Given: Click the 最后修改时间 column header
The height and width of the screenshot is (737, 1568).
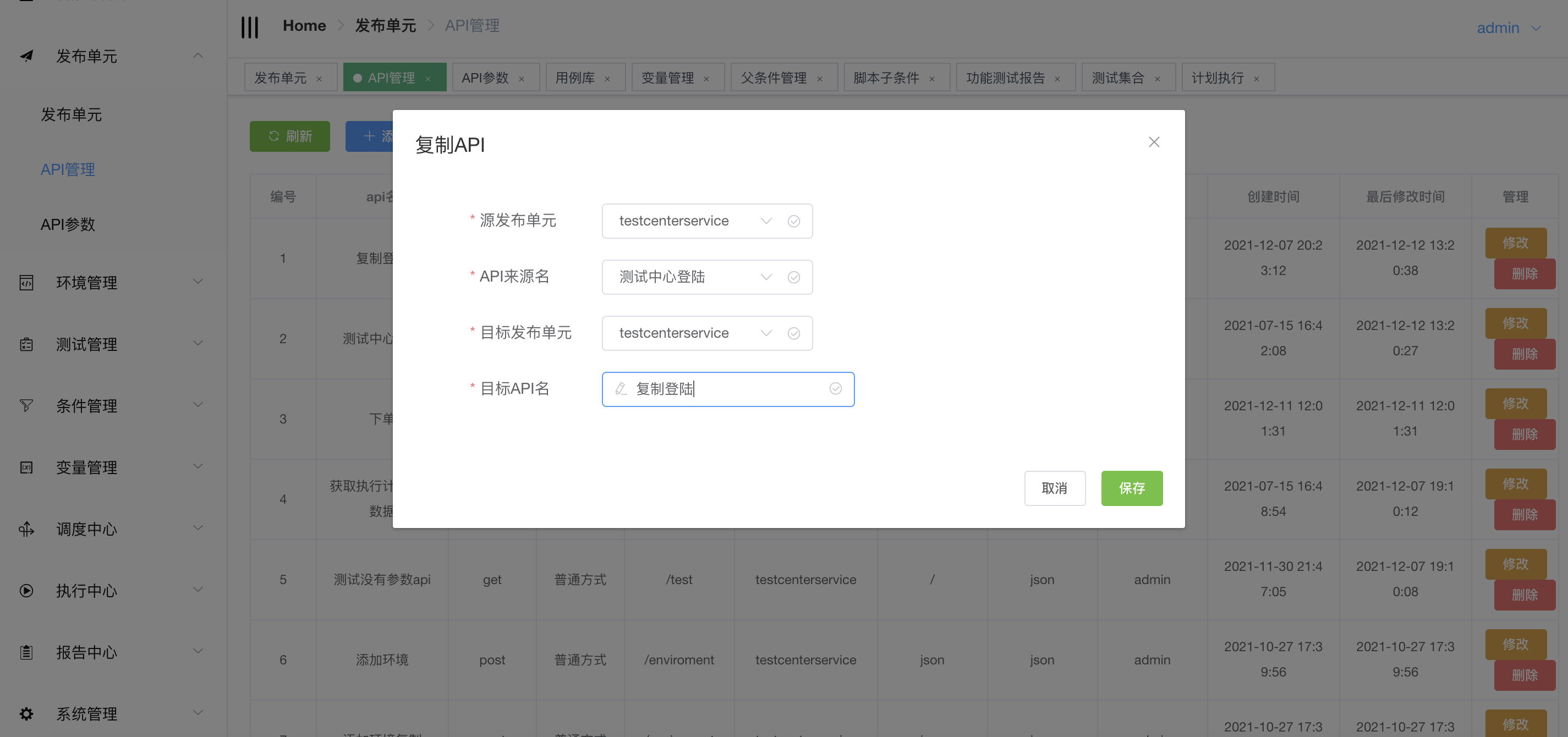Looking at the screenshot, I should [x=1405, y=196].
